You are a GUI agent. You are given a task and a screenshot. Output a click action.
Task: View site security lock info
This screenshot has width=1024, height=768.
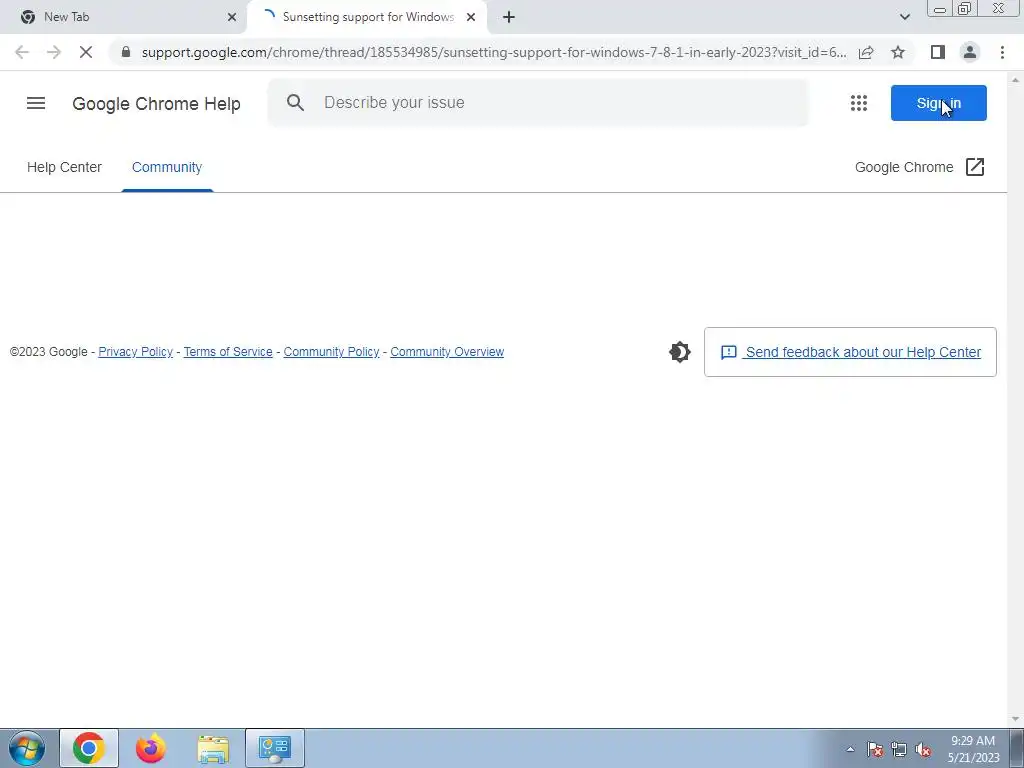[126, 52]
